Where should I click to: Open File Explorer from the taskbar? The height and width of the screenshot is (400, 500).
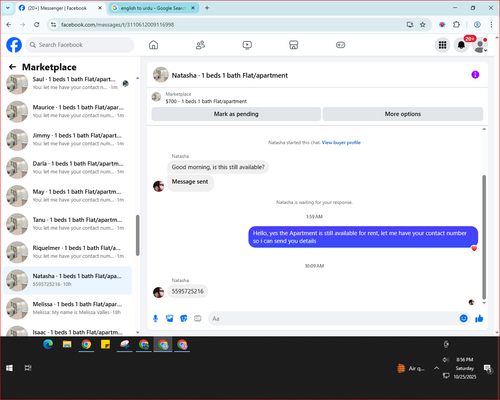pos(67,344)
